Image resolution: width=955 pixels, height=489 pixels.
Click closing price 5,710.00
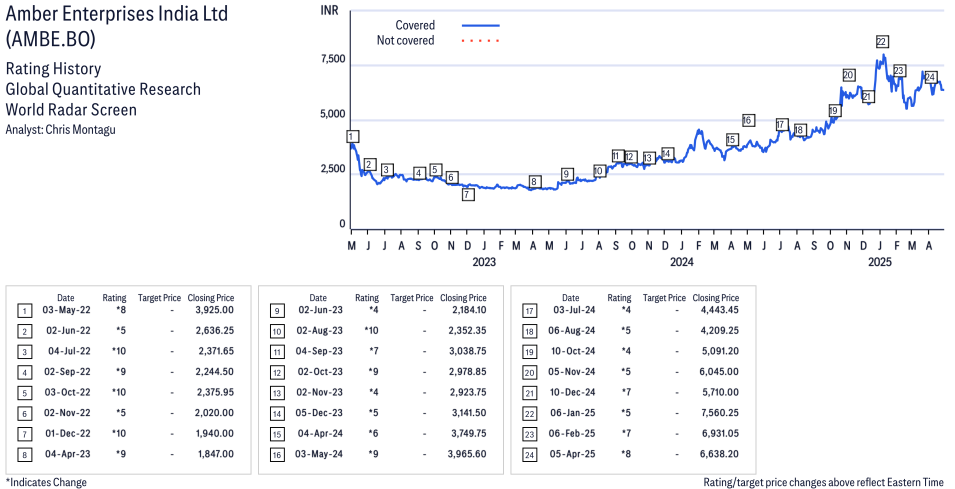point(720,393)
